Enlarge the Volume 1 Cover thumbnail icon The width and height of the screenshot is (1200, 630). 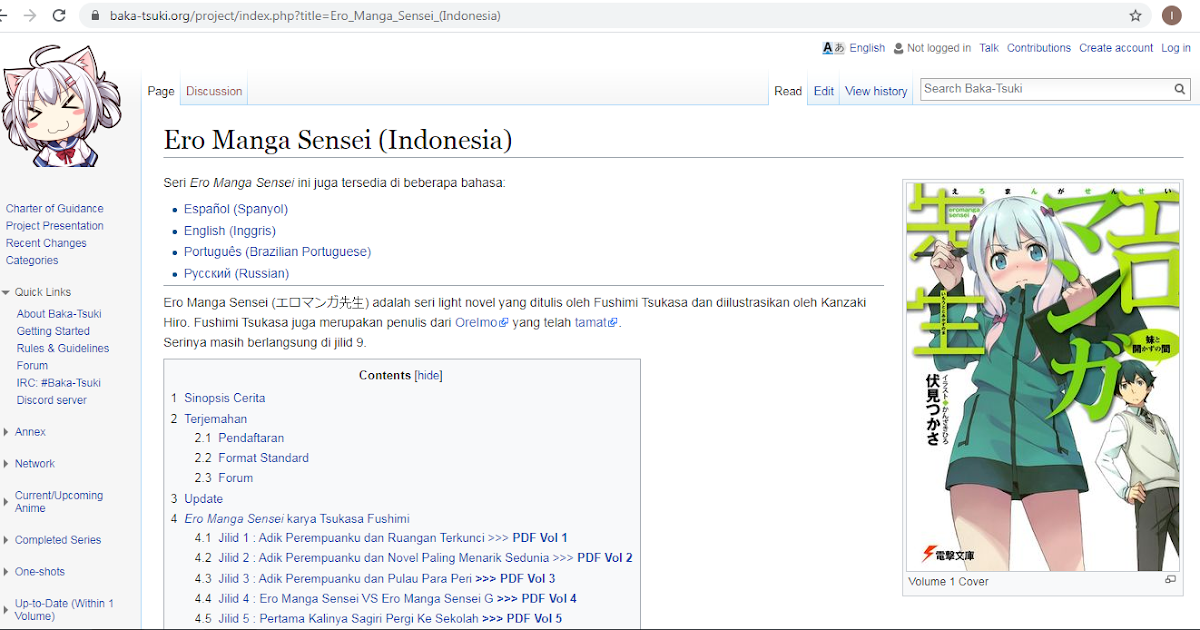1170,580
